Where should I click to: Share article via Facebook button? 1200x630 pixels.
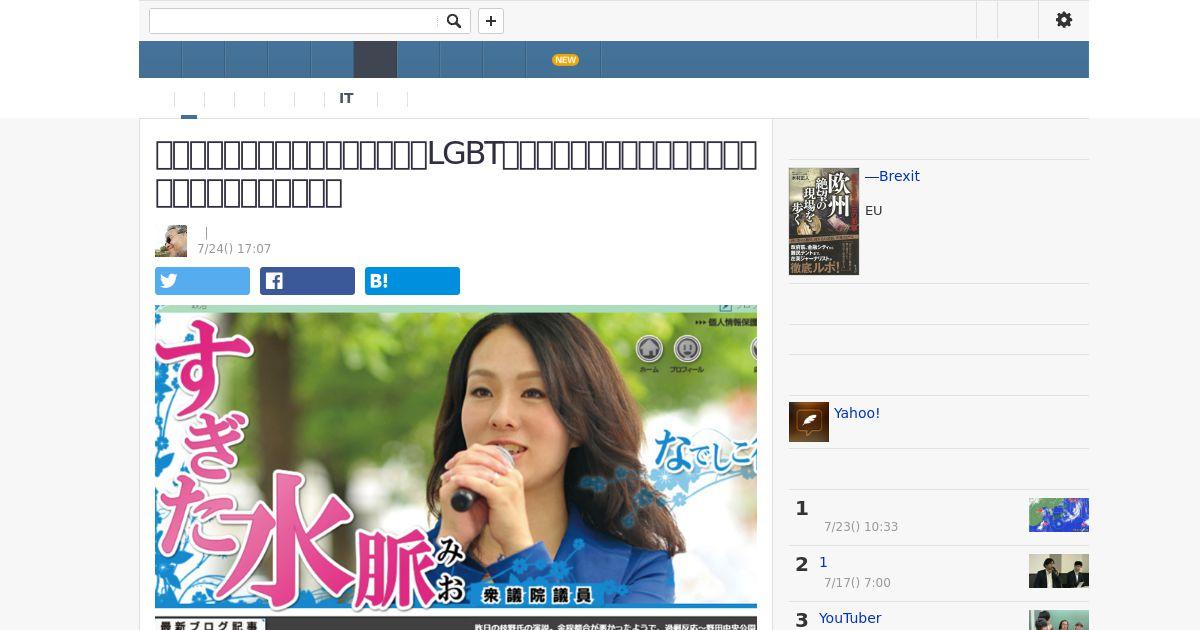[x=307, y=281]
